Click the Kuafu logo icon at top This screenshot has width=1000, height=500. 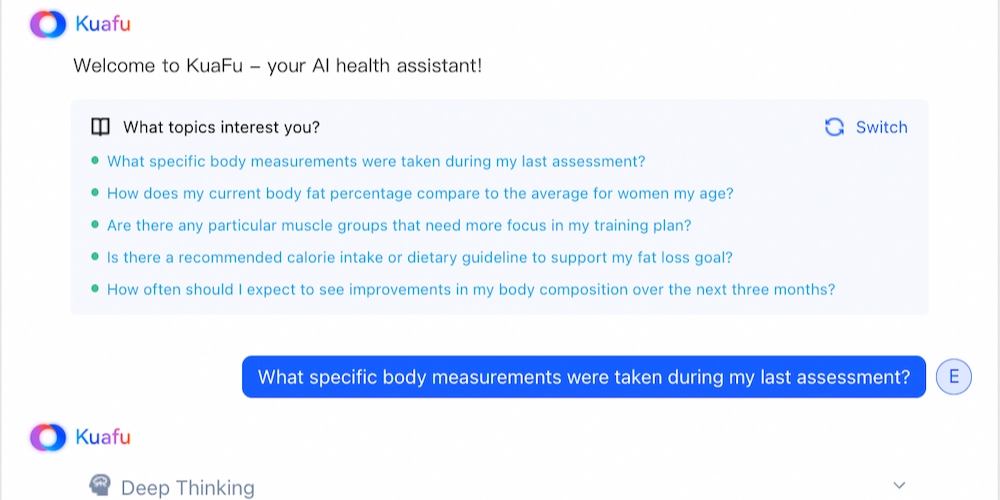point(47,24)
